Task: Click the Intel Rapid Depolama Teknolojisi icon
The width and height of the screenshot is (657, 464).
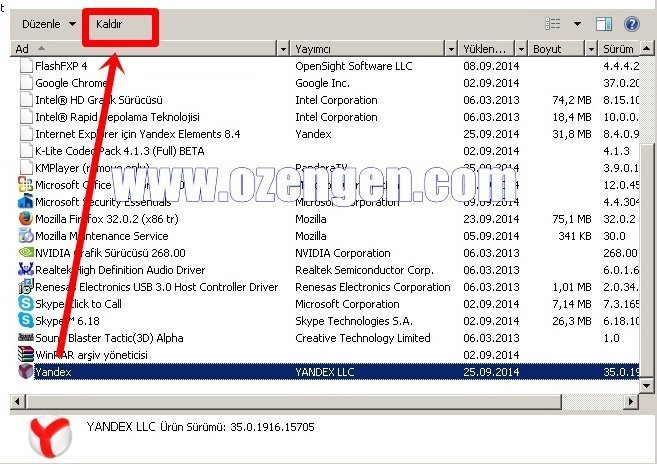Action: point(26,117)
